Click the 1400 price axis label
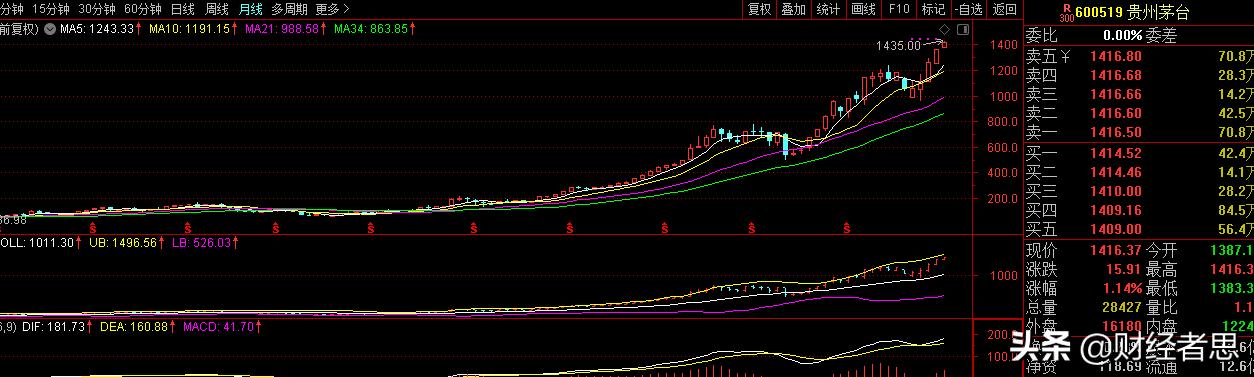The width and height of the screenshot is (1254, 377). coord(1003,45)
